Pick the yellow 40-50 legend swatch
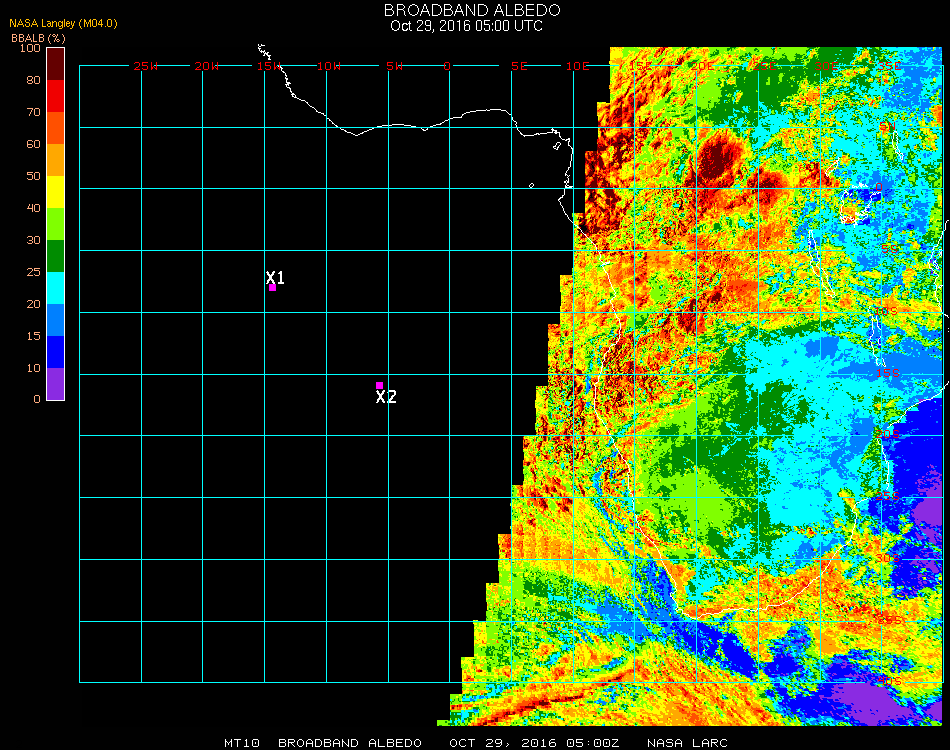Viewport: 950px width, 750px height. 56,192
